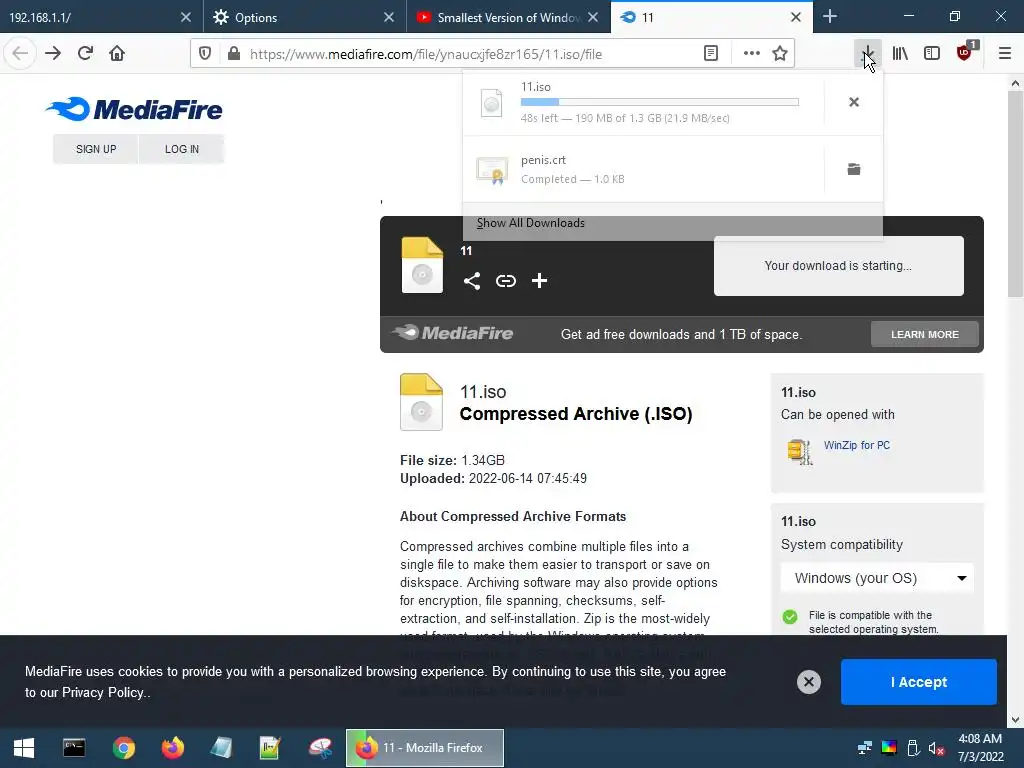The width and height of the screenshot is (1024, 768).
Task: Click the LOG IN button
Action: click(182, 149)
